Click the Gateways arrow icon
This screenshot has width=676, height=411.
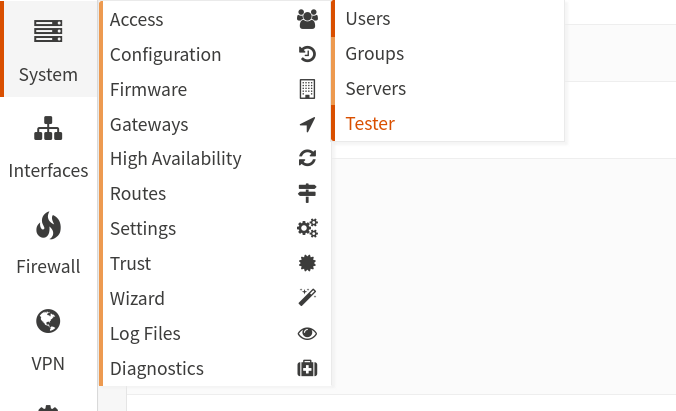307,125
